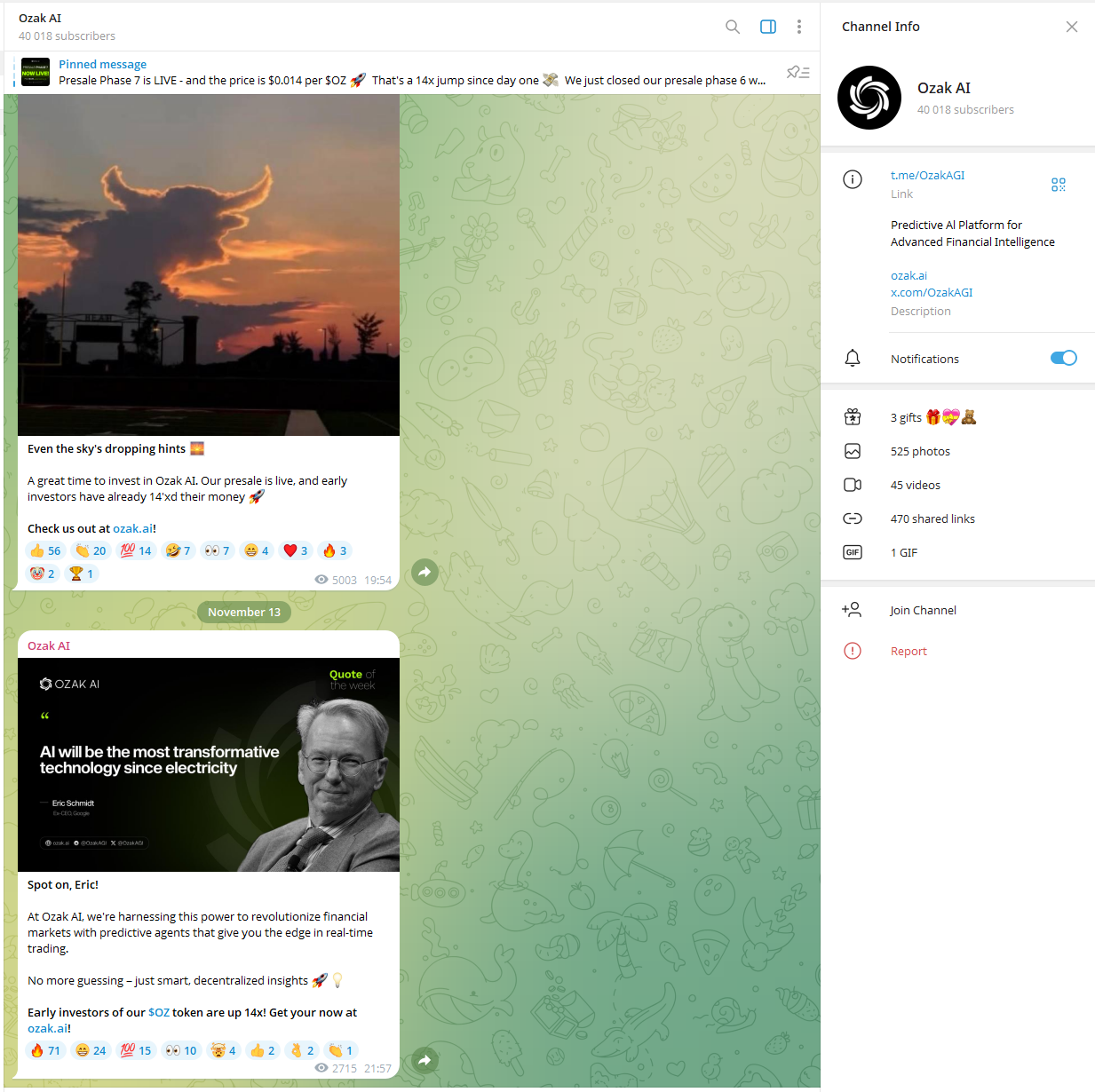This screenshot has height=1092, width=1095.
Task: Open the 470 shared links section
Action: click(932, 519)
